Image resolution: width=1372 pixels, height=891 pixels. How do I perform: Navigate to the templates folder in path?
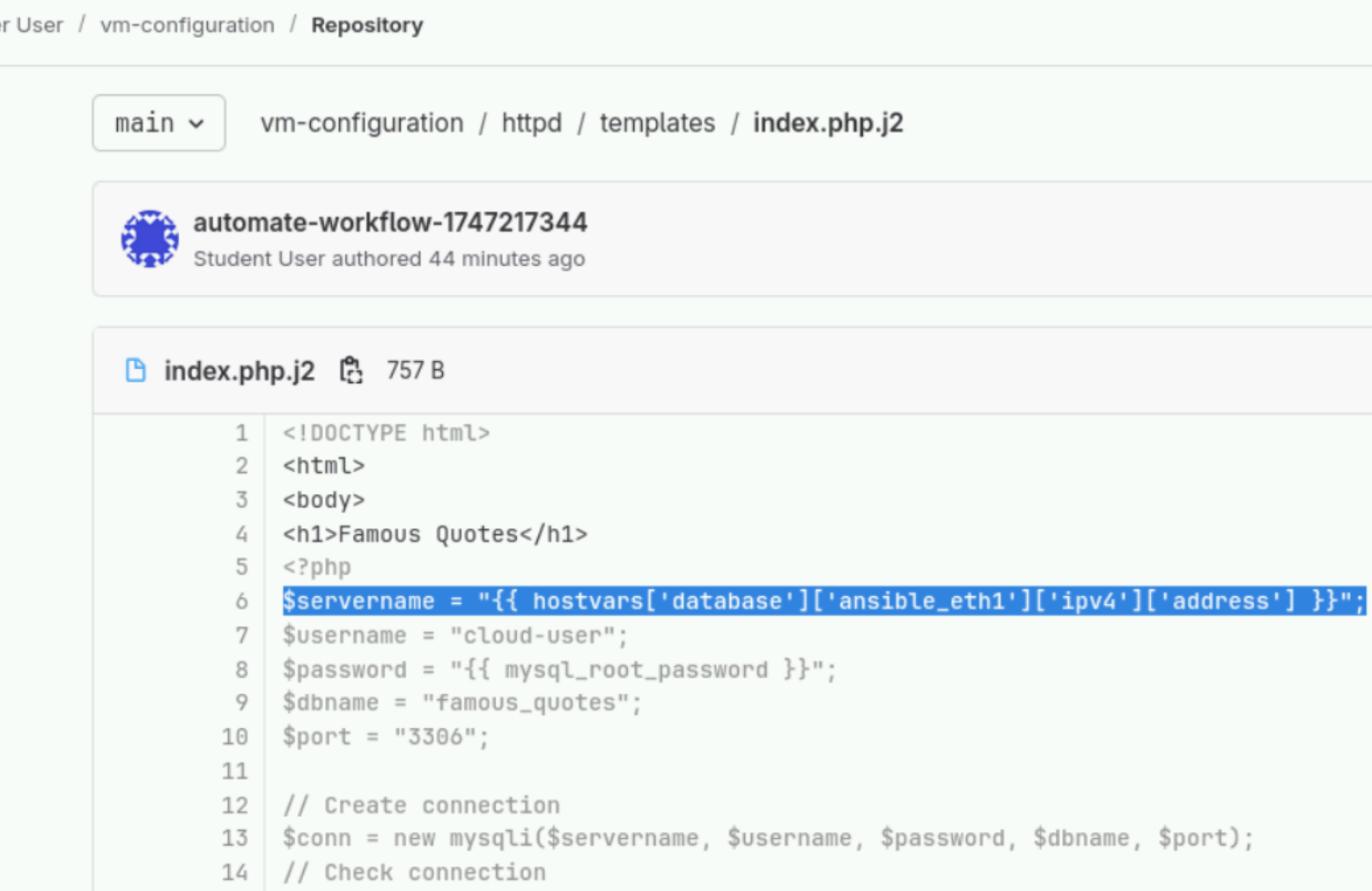(657, 123)
